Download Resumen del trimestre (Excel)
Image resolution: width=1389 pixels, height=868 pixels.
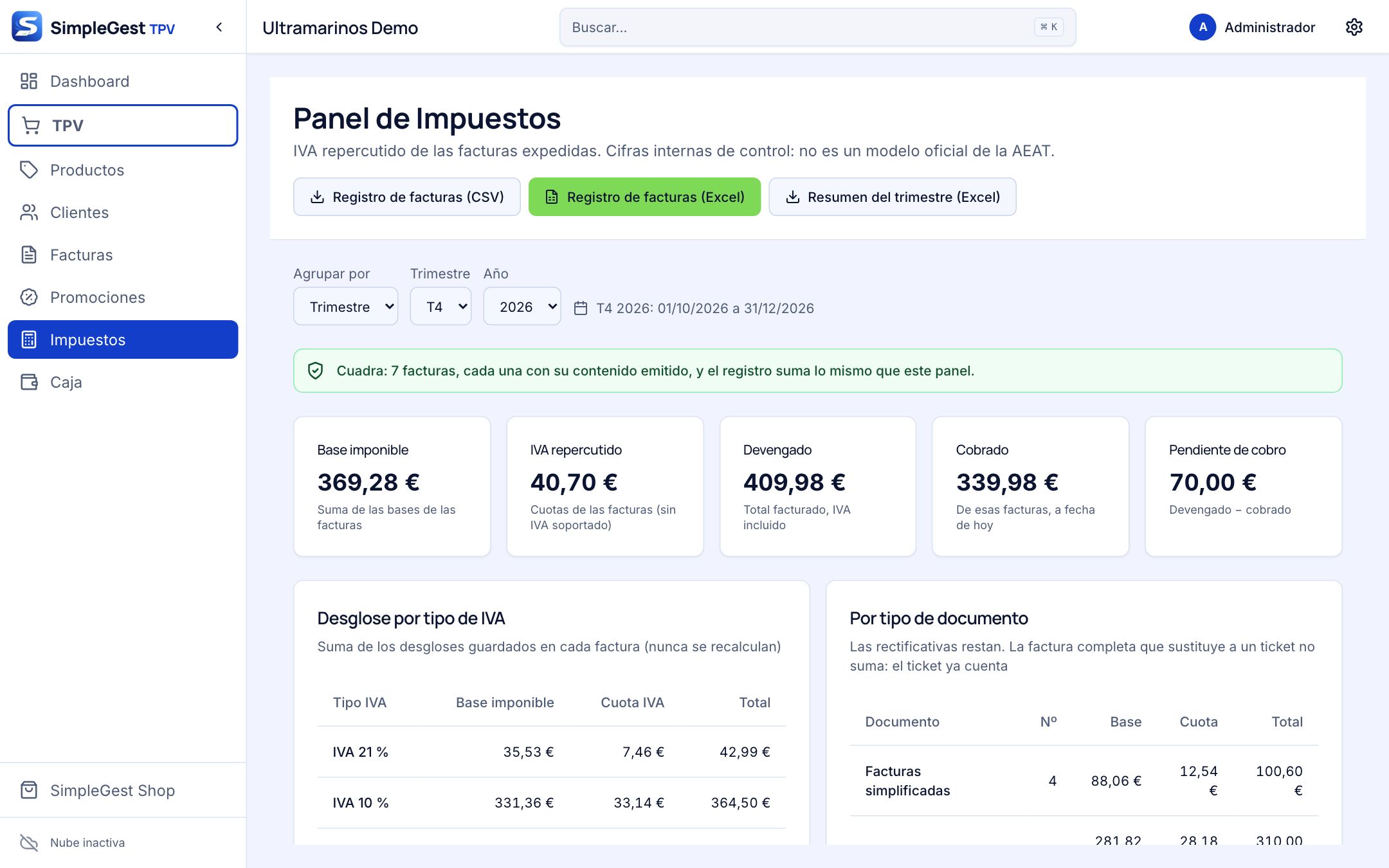coord(893,197)
